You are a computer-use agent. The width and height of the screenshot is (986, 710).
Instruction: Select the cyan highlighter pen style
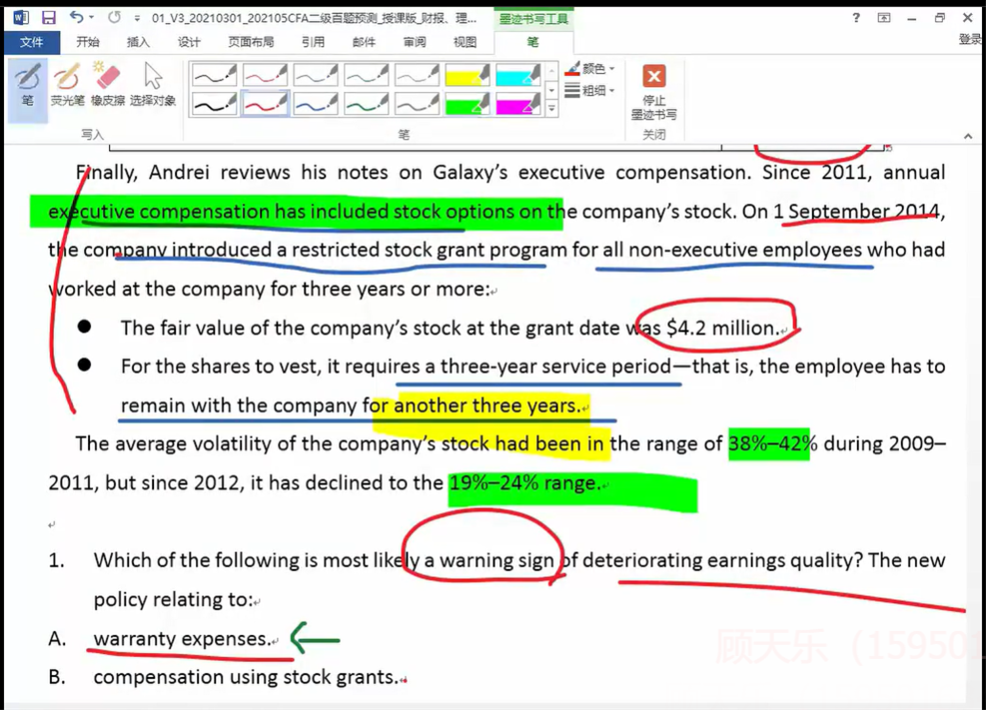tap(517, 75)
